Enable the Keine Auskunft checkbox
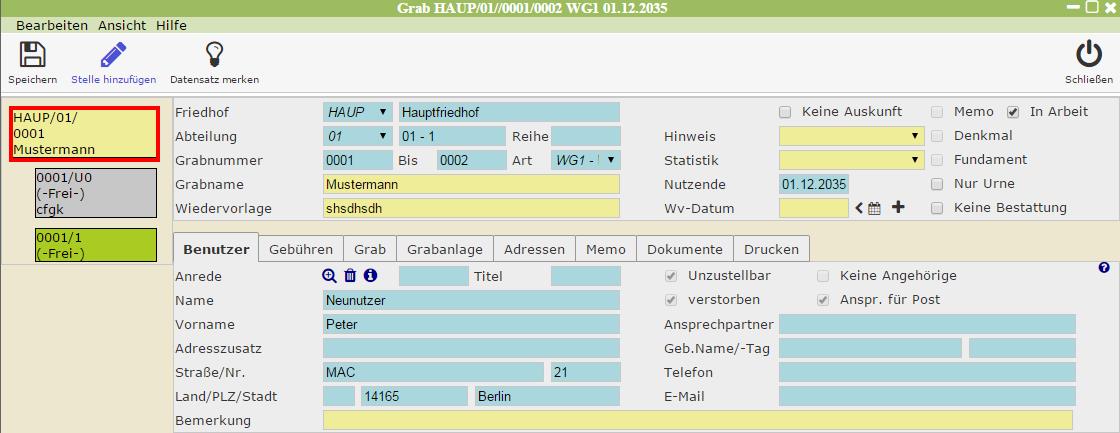The height and width of the screenshot is (433, 1120). click(785, 112)
